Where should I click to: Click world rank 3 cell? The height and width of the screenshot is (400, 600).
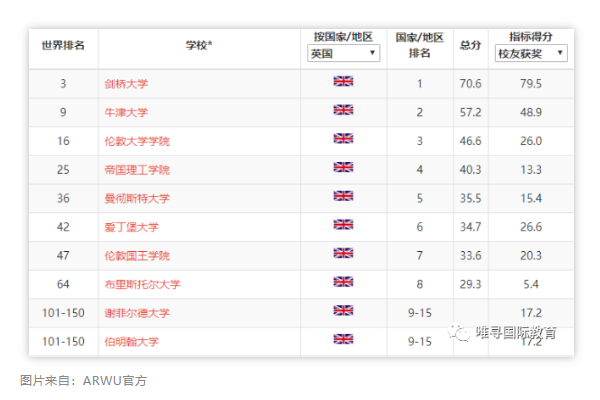[x=63, y=84]
